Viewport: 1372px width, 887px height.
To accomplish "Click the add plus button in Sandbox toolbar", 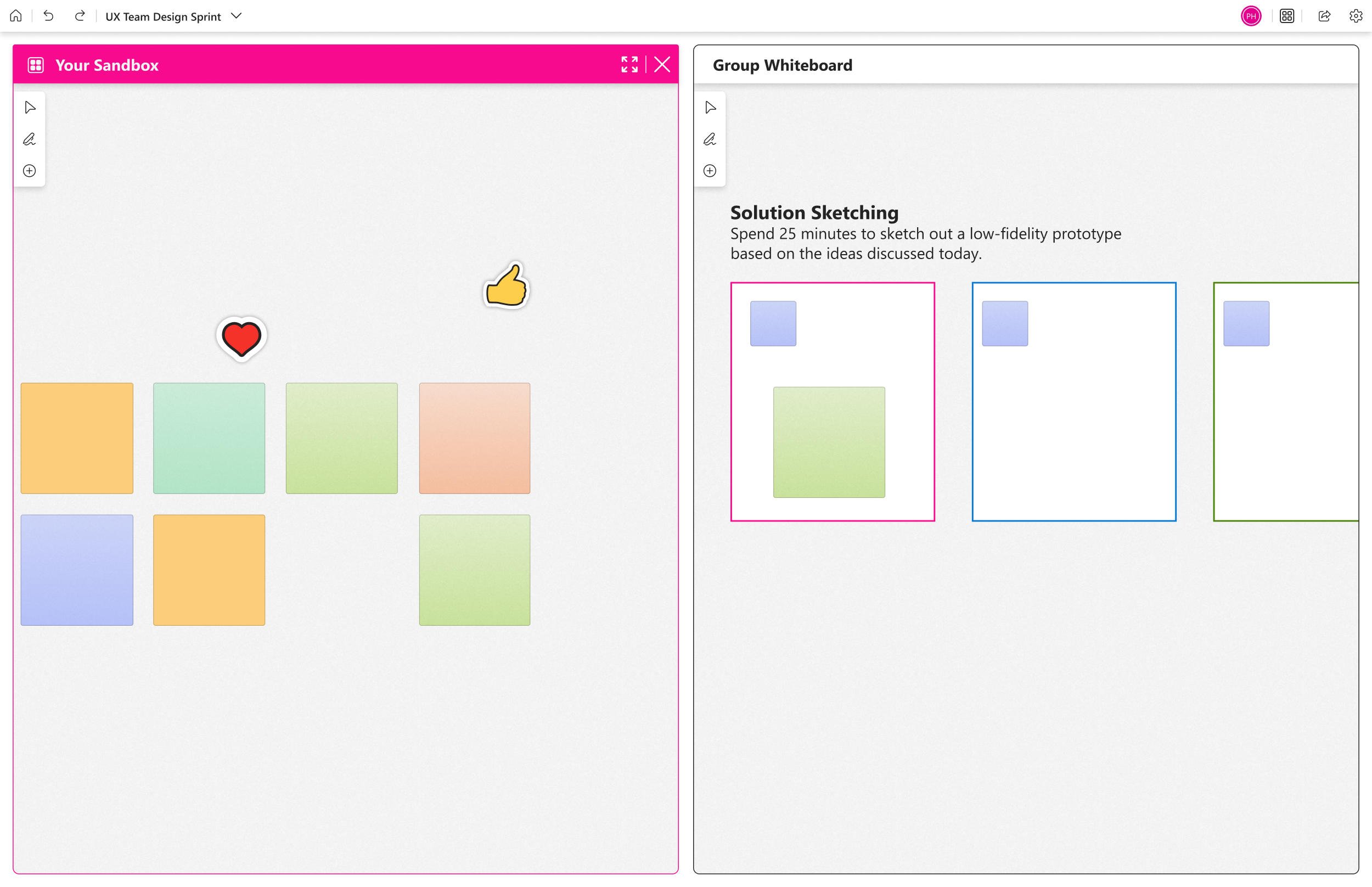I will click(30, 171).
